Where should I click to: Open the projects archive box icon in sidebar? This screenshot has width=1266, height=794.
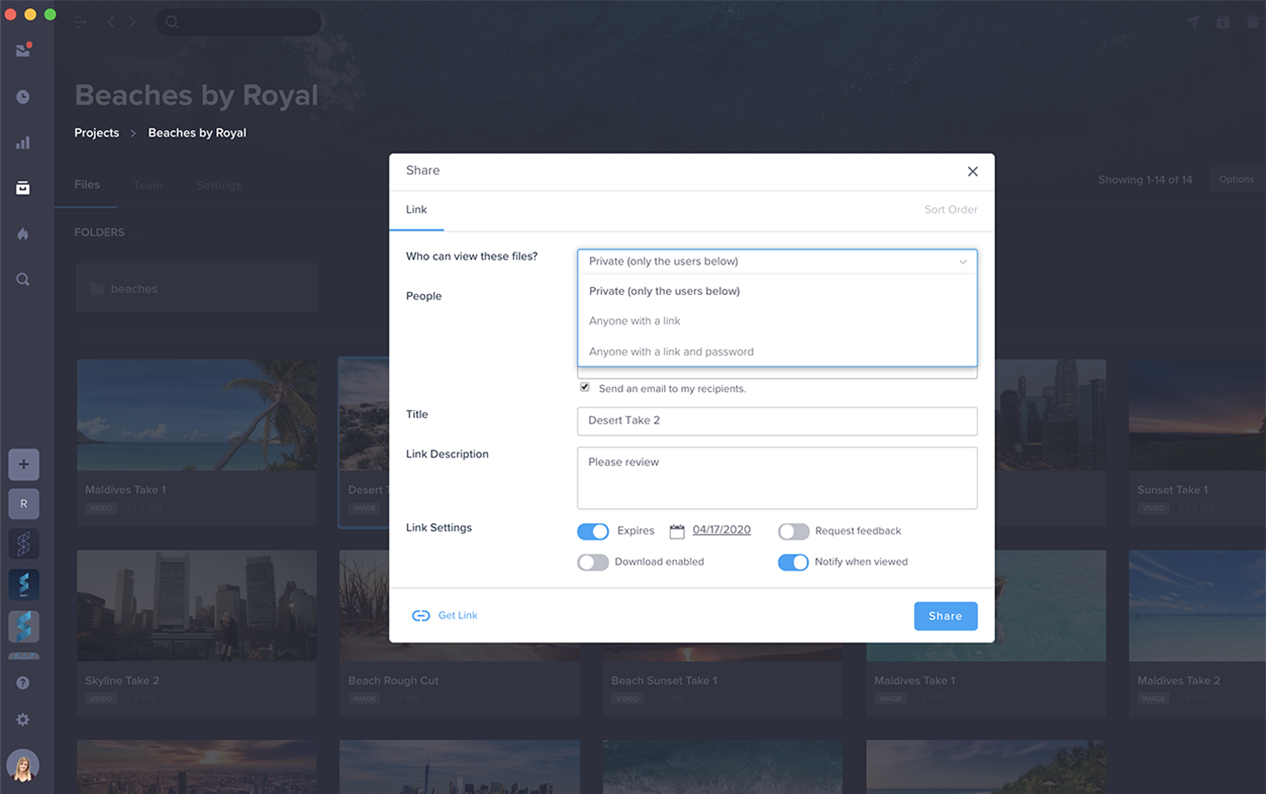(23, 188)
